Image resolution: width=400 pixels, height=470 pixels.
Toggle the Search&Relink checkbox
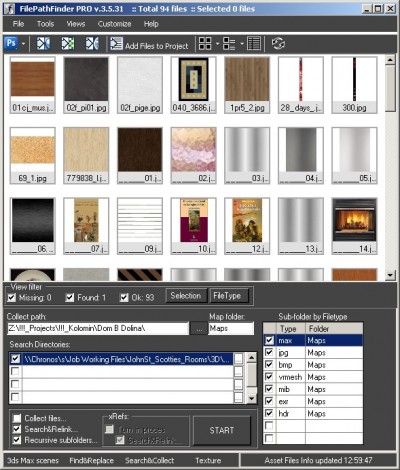(17, 429)
